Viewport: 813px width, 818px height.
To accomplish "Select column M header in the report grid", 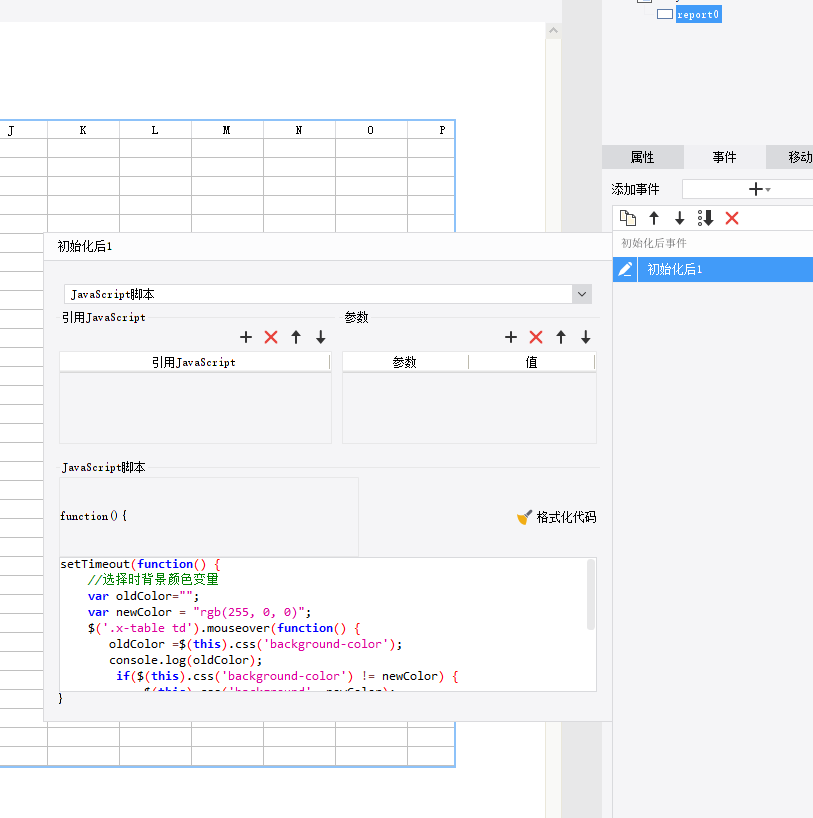I will point(227,130).
